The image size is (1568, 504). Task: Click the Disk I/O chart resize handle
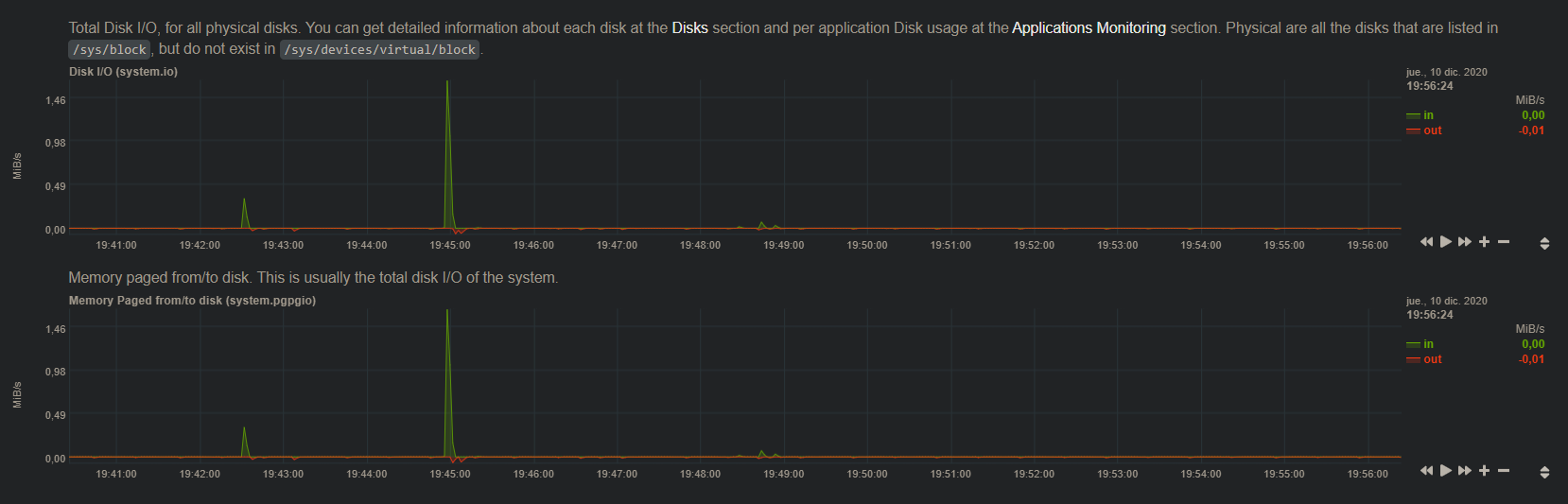click(1544, 243)
